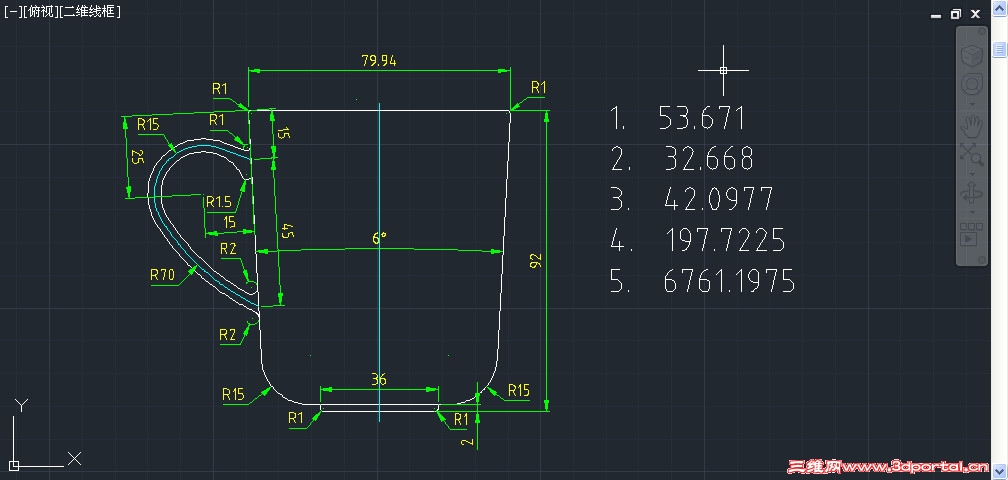Viewport: 1008px width, 480px height.
Task: Close the navigation bar with its X
Action: point(982,31)
